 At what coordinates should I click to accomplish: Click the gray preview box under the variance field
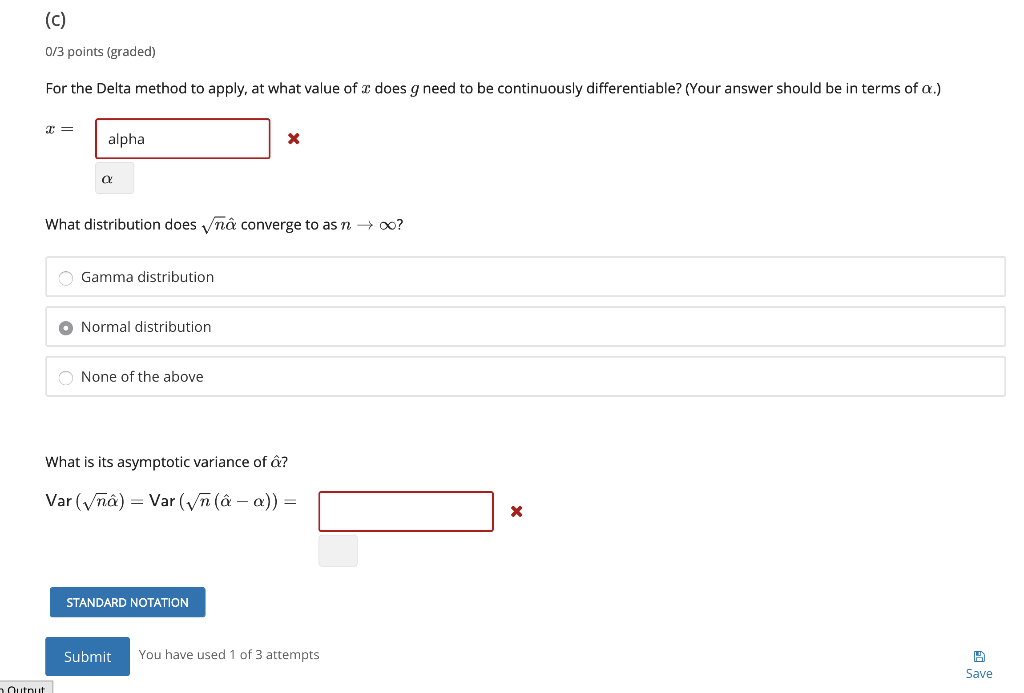[337, 550]
